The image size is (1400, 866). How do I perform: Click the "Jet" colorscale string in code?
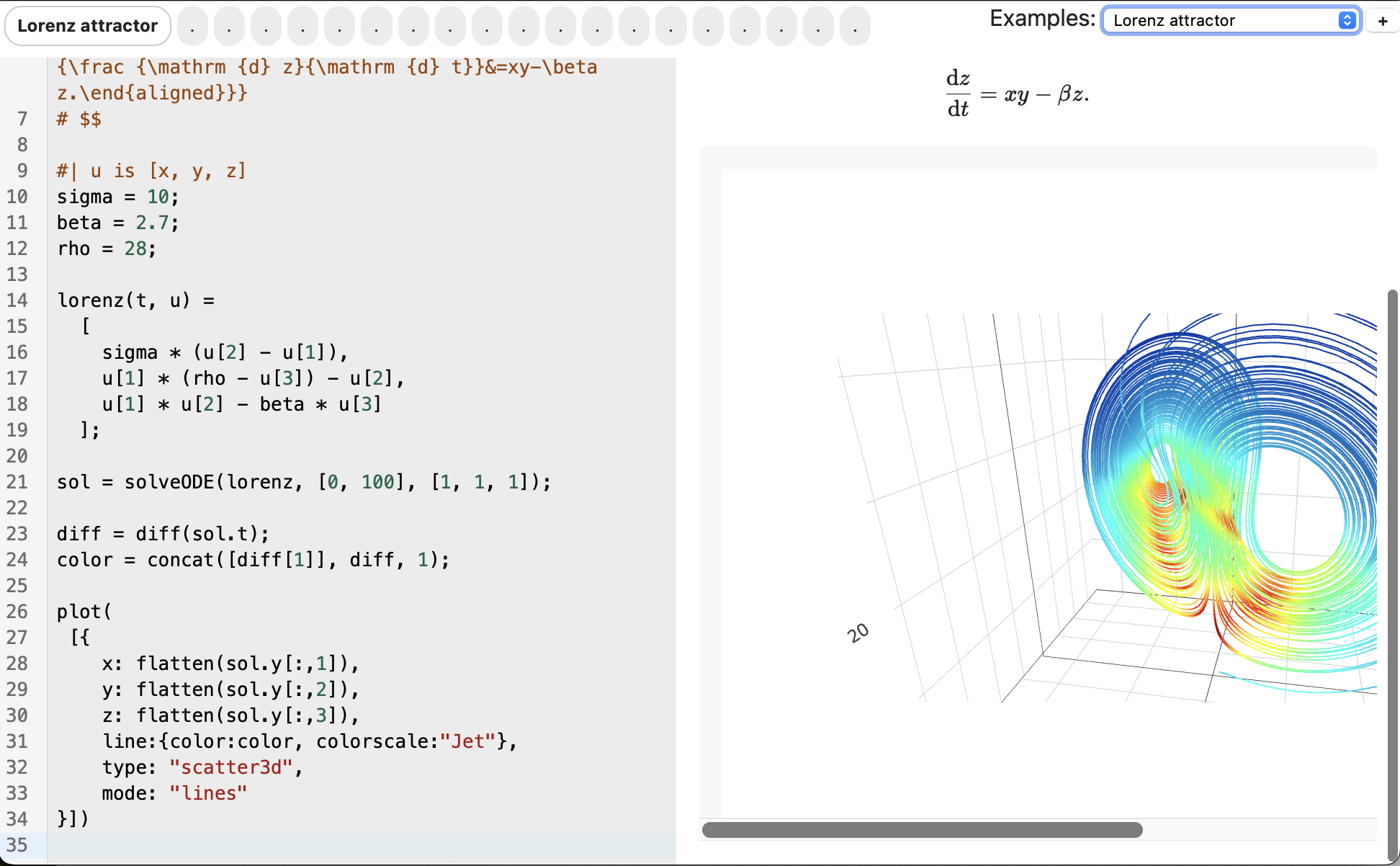click(x=468, y=741)
